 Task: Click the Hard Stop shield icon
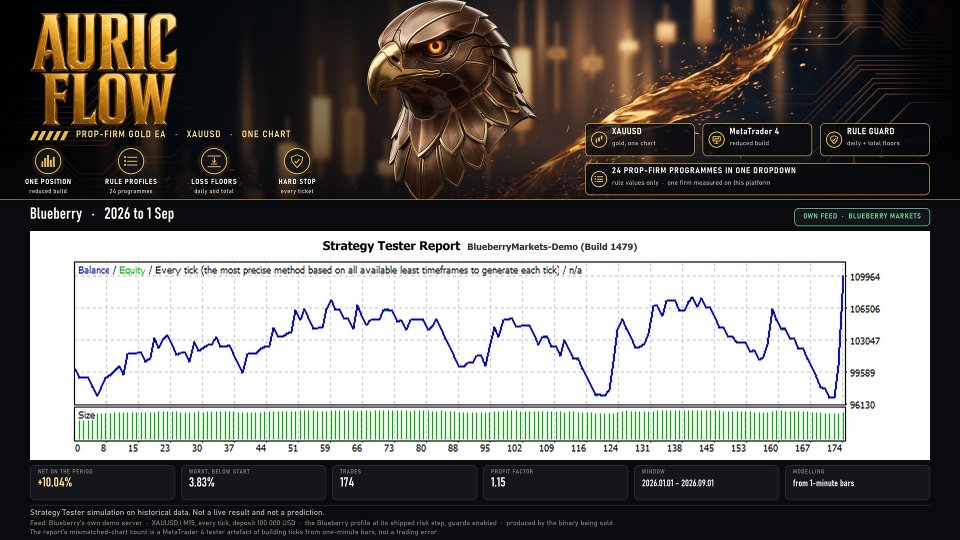(297, 162)
